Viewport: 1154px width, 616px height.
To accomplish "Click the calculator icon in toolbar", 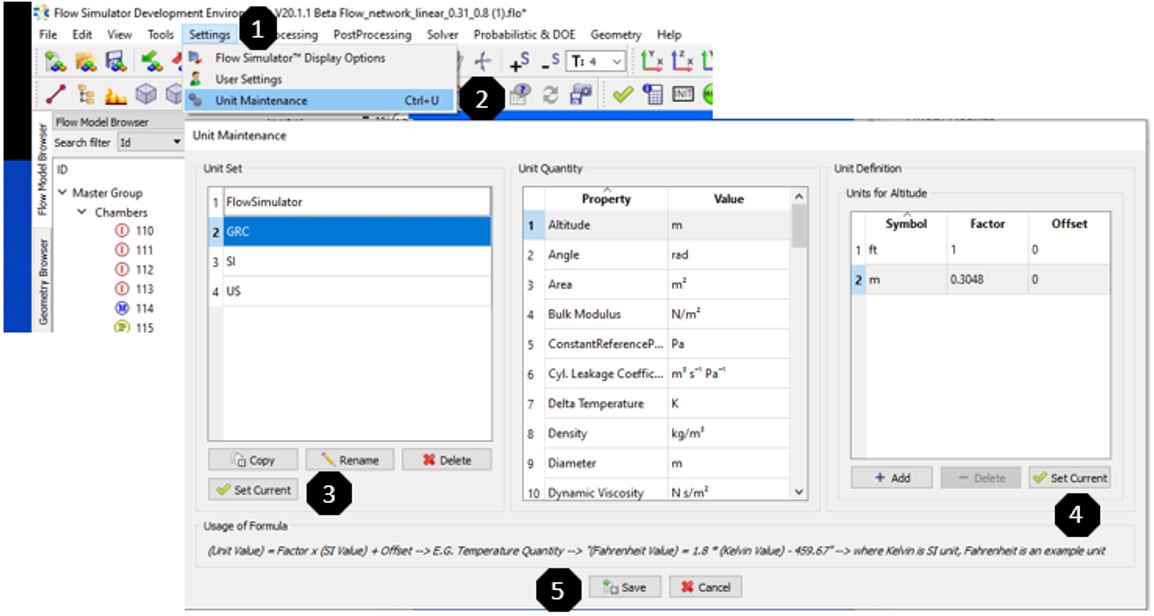I will tap(653, 94).
